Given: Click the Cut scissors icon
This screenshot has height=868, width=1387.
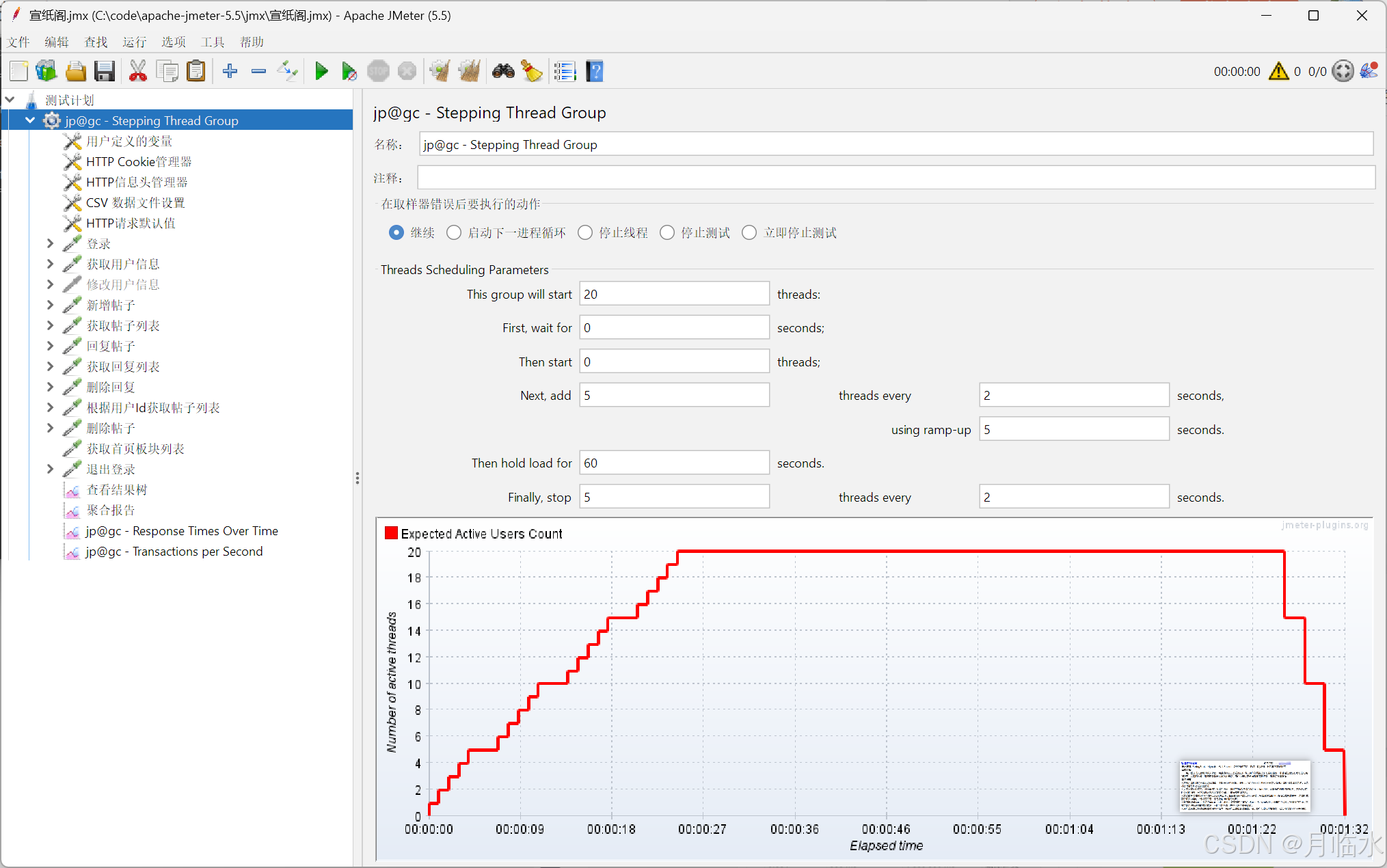Looking at the screenshot, I should tap(137, 71).
